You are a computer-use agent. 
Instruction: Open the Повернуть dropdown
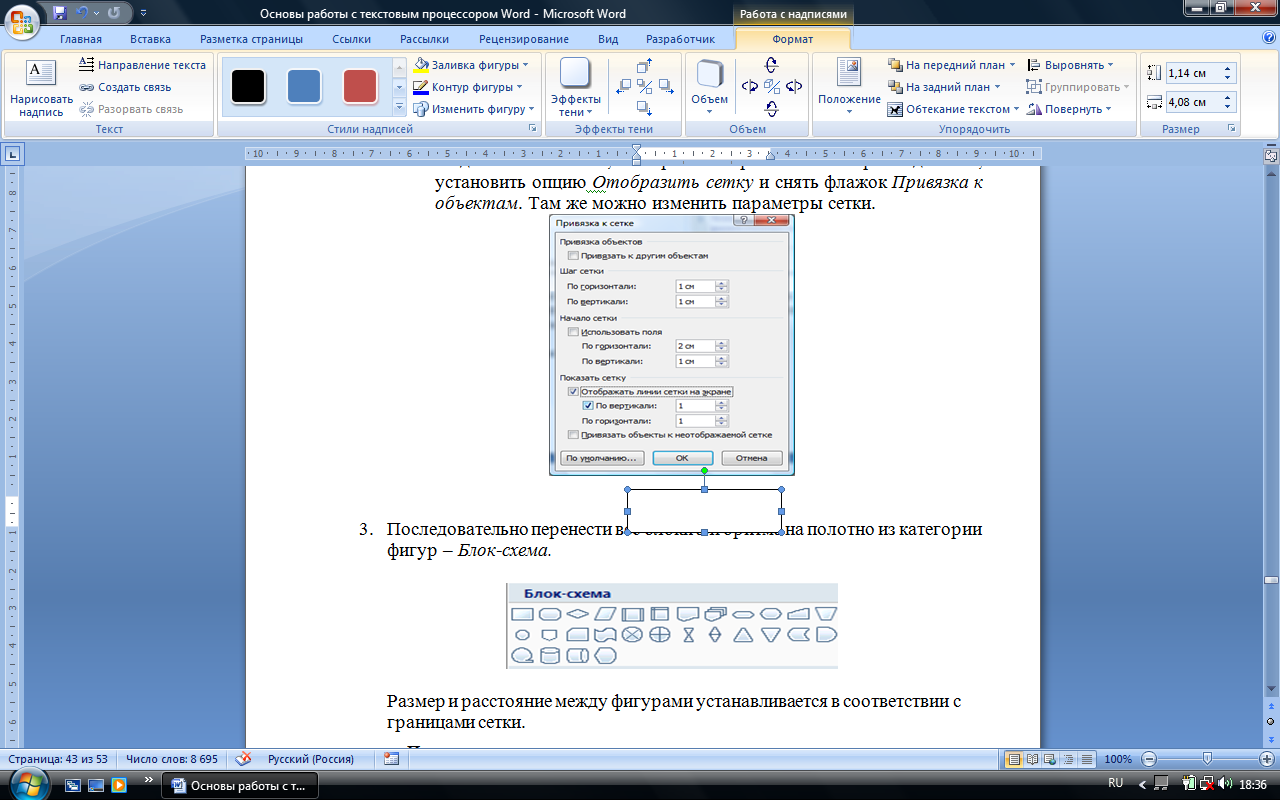coord(1070,109)
